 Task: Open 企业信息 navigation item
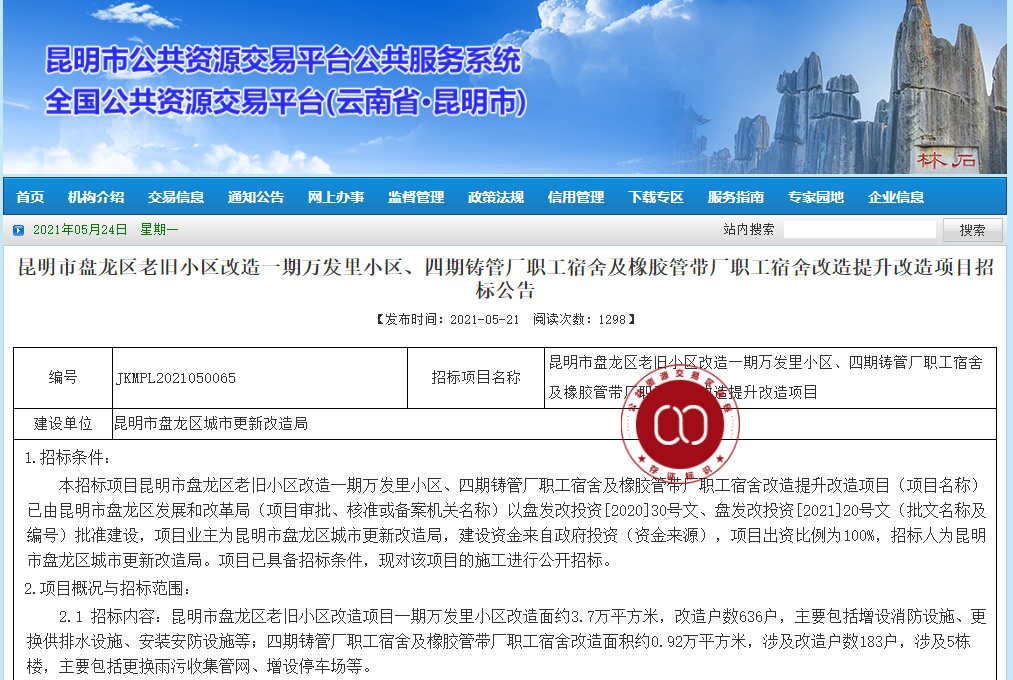click(896, 197)
